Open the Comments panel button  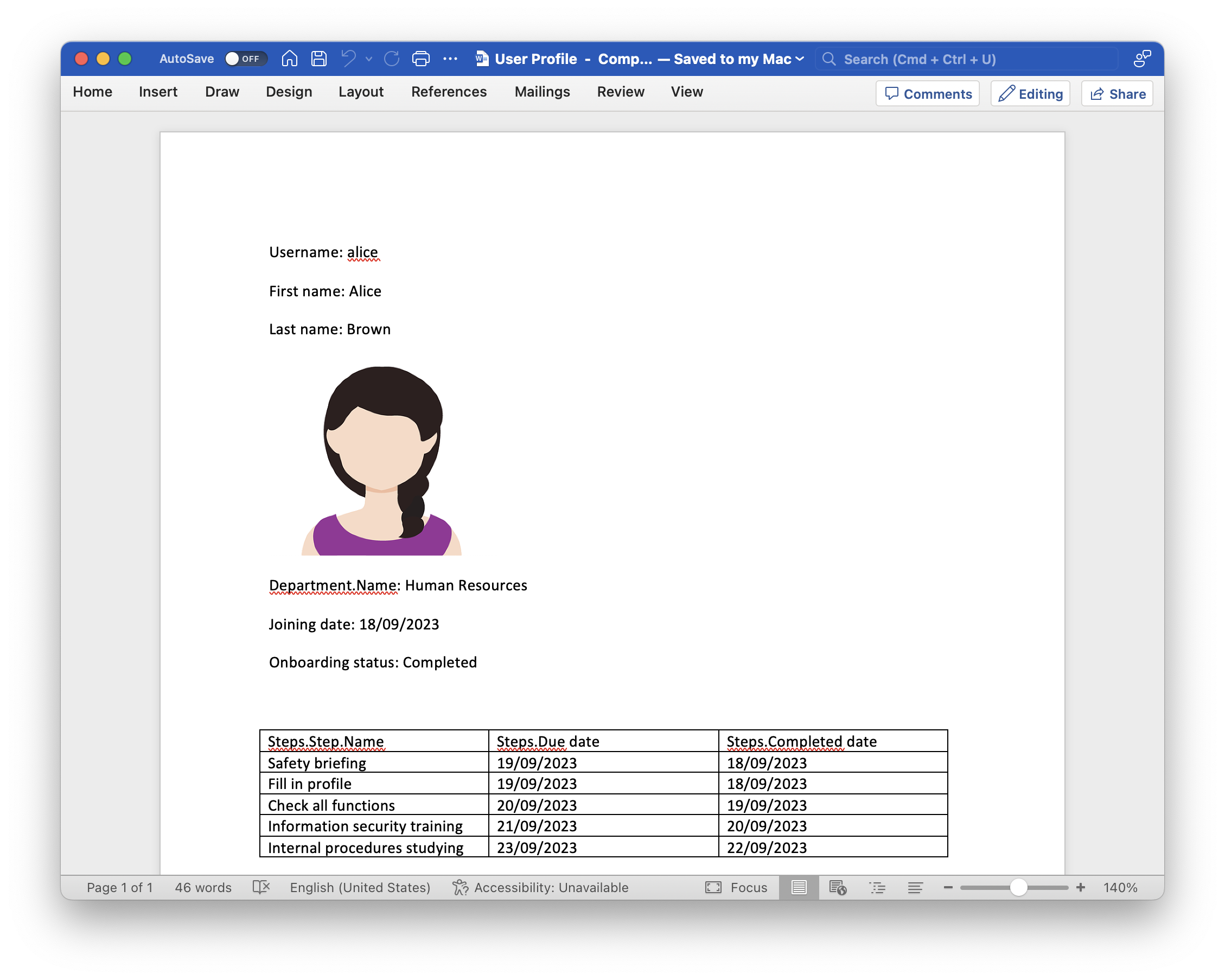point(927,93)
